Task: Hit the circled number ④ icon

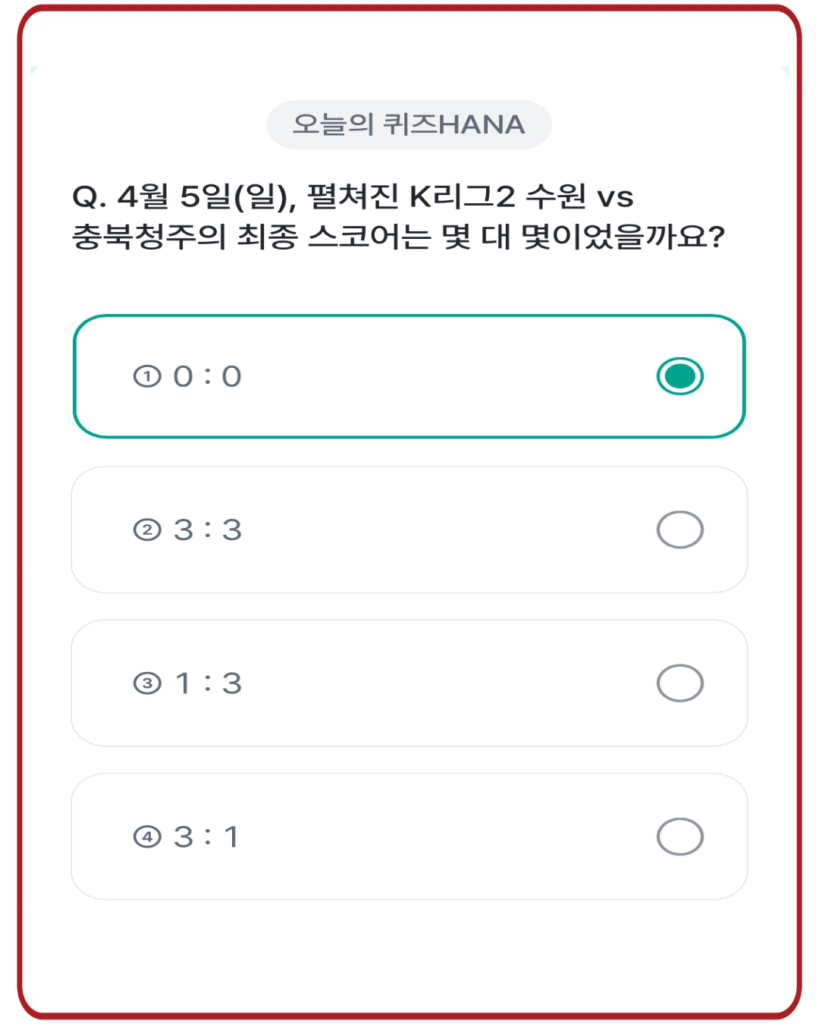Action: click(147, 837)
